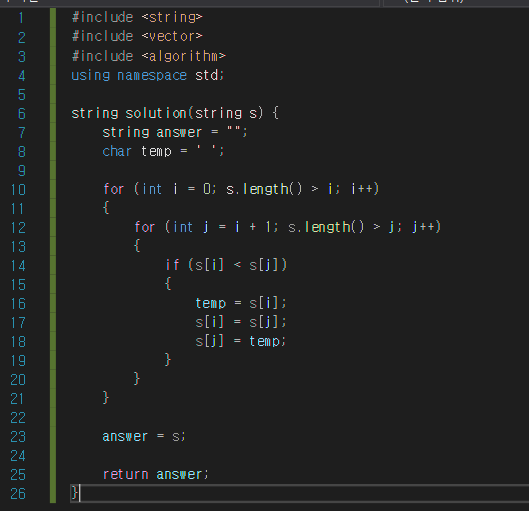Screen dimensions: 529x511
Task: Click 's.length()' on line 10
Action: coord(264,189)
